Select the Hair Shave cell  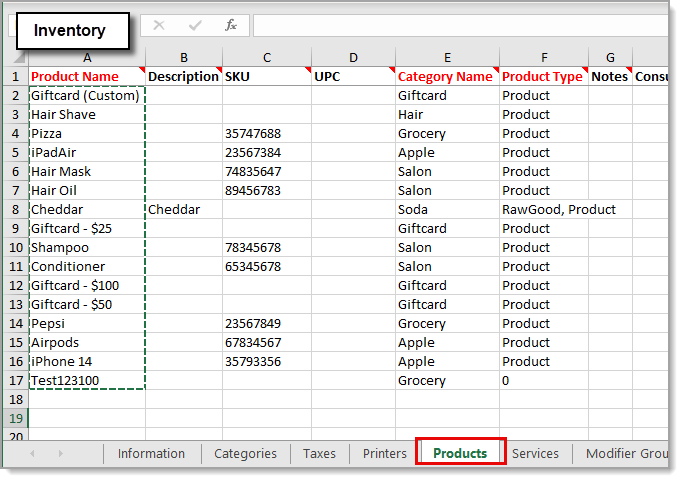point(87,115)
